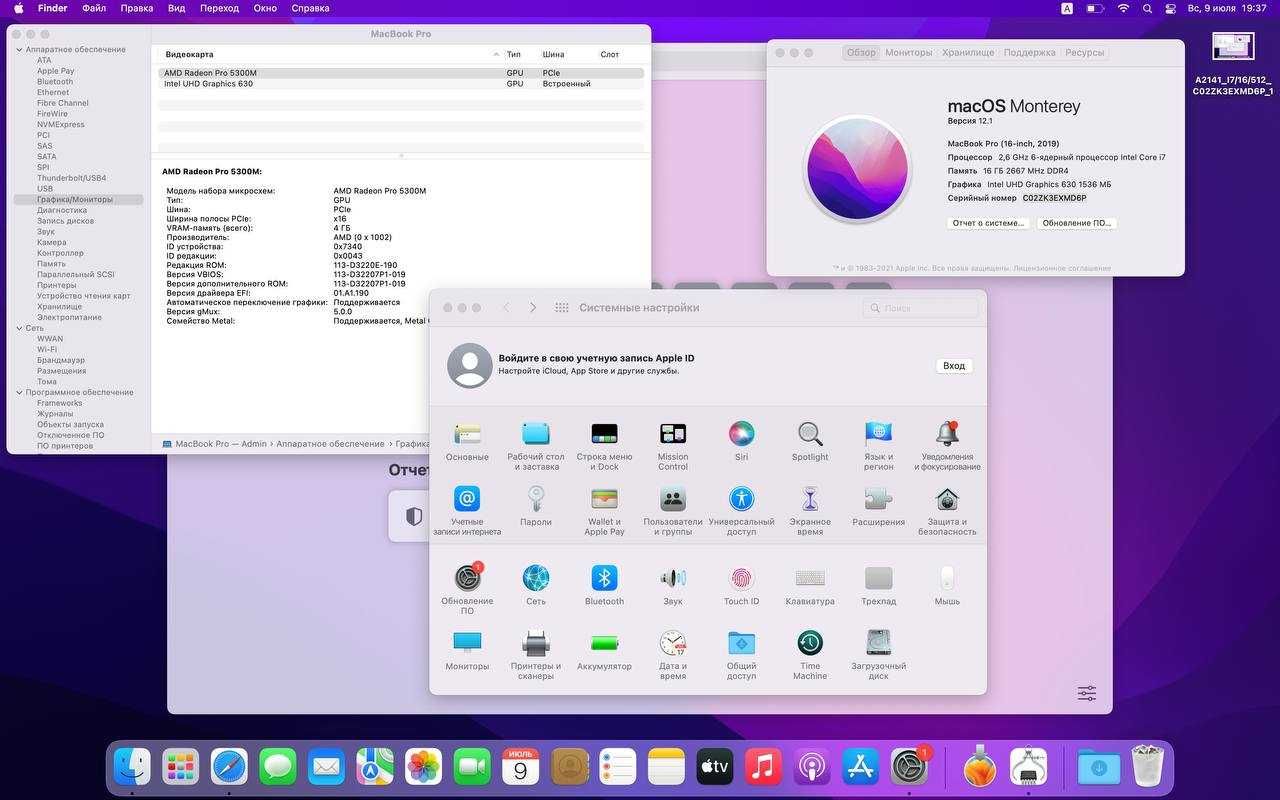Select Wi-Fi under Сеть in sidebar

[47, 349]
